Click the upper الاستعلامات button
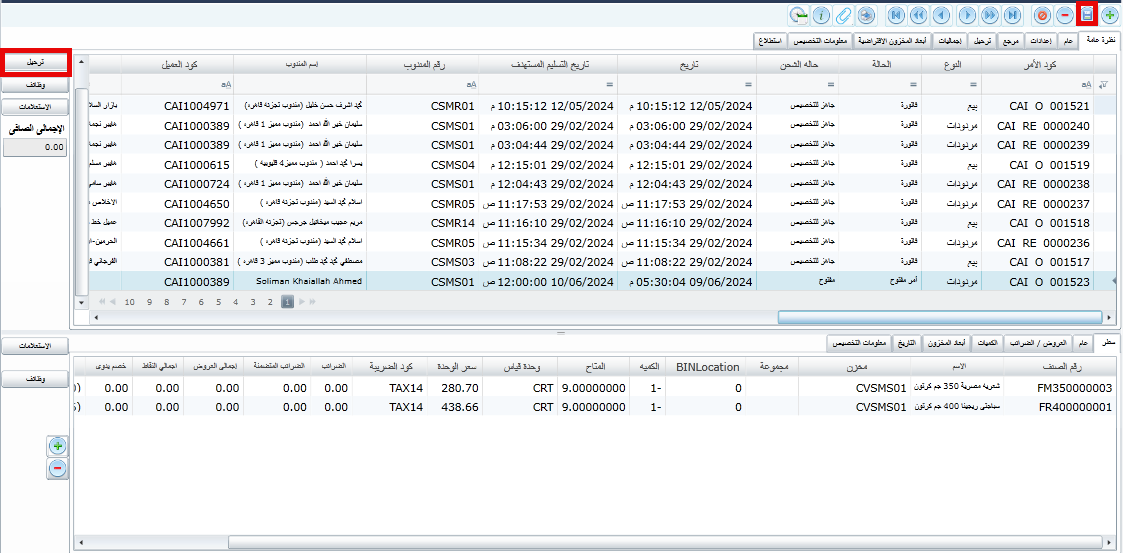Image resolution: width=1123 pixels, height=553 pixels. [x=35, y=107]
